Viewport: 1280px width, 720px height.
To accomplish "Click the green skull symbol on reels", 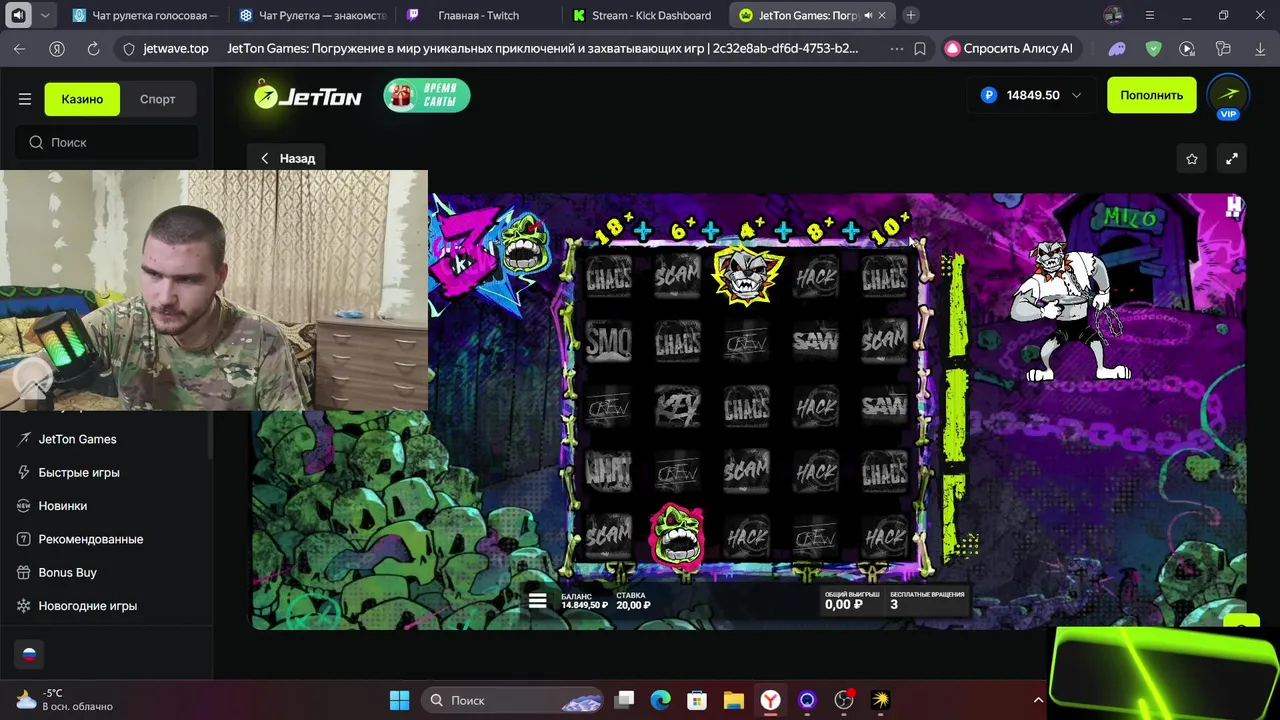I will (678, 537).
